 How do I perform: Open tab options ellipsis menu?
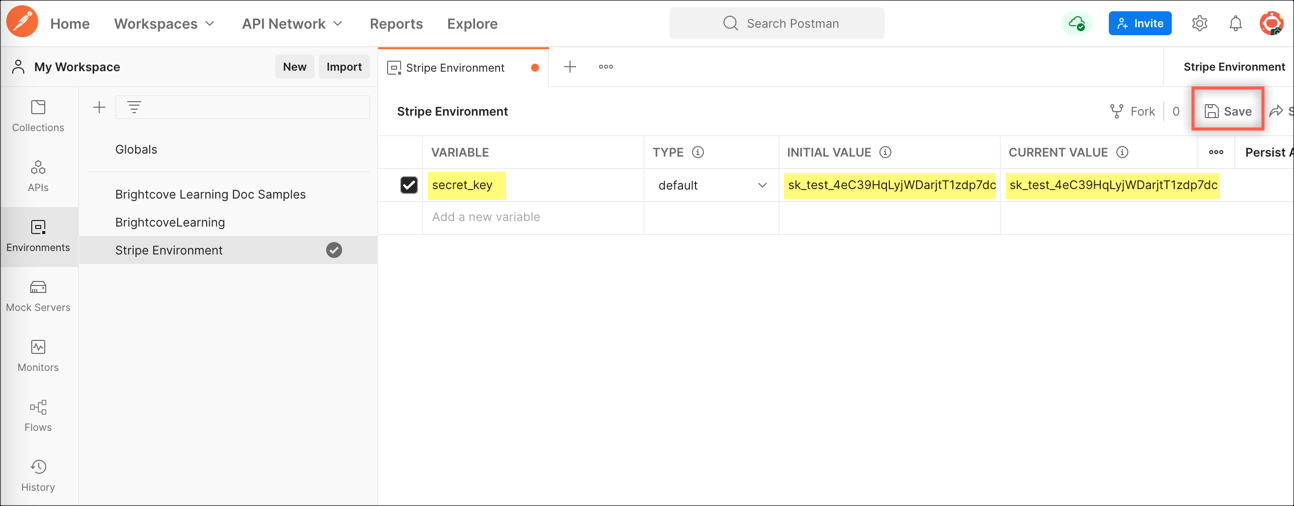(606, 67)
